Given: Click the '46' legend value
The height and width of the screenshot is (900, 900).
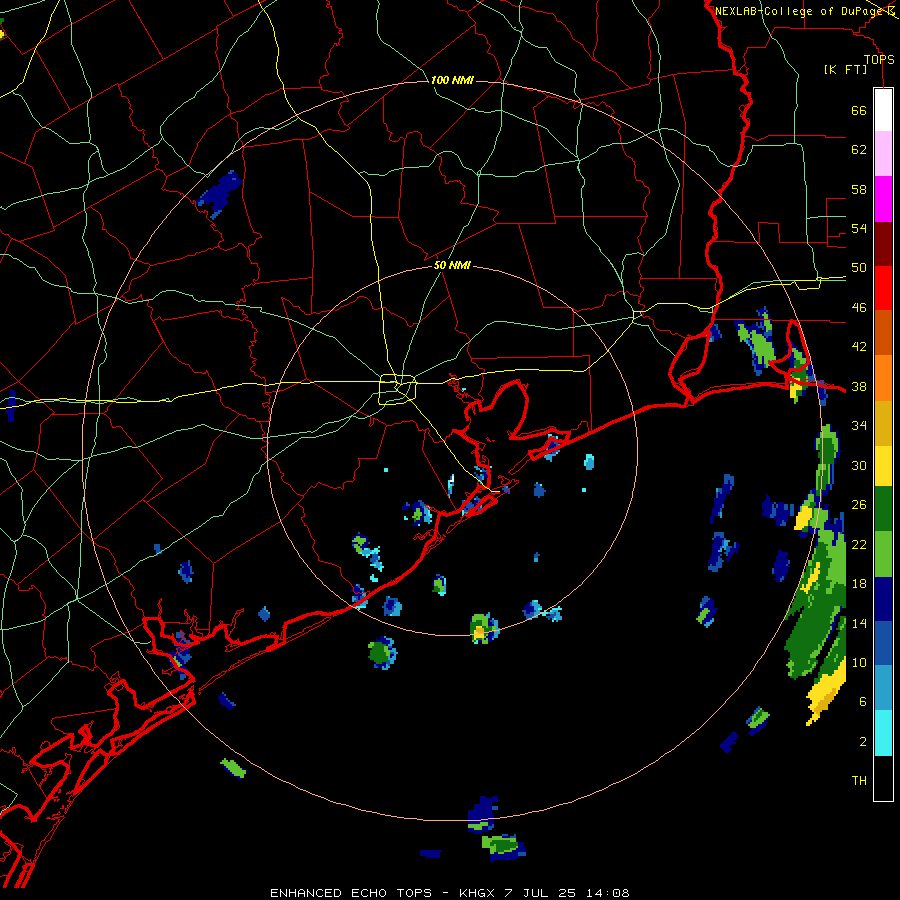Looking at the screenshot, I should (859, 308).
